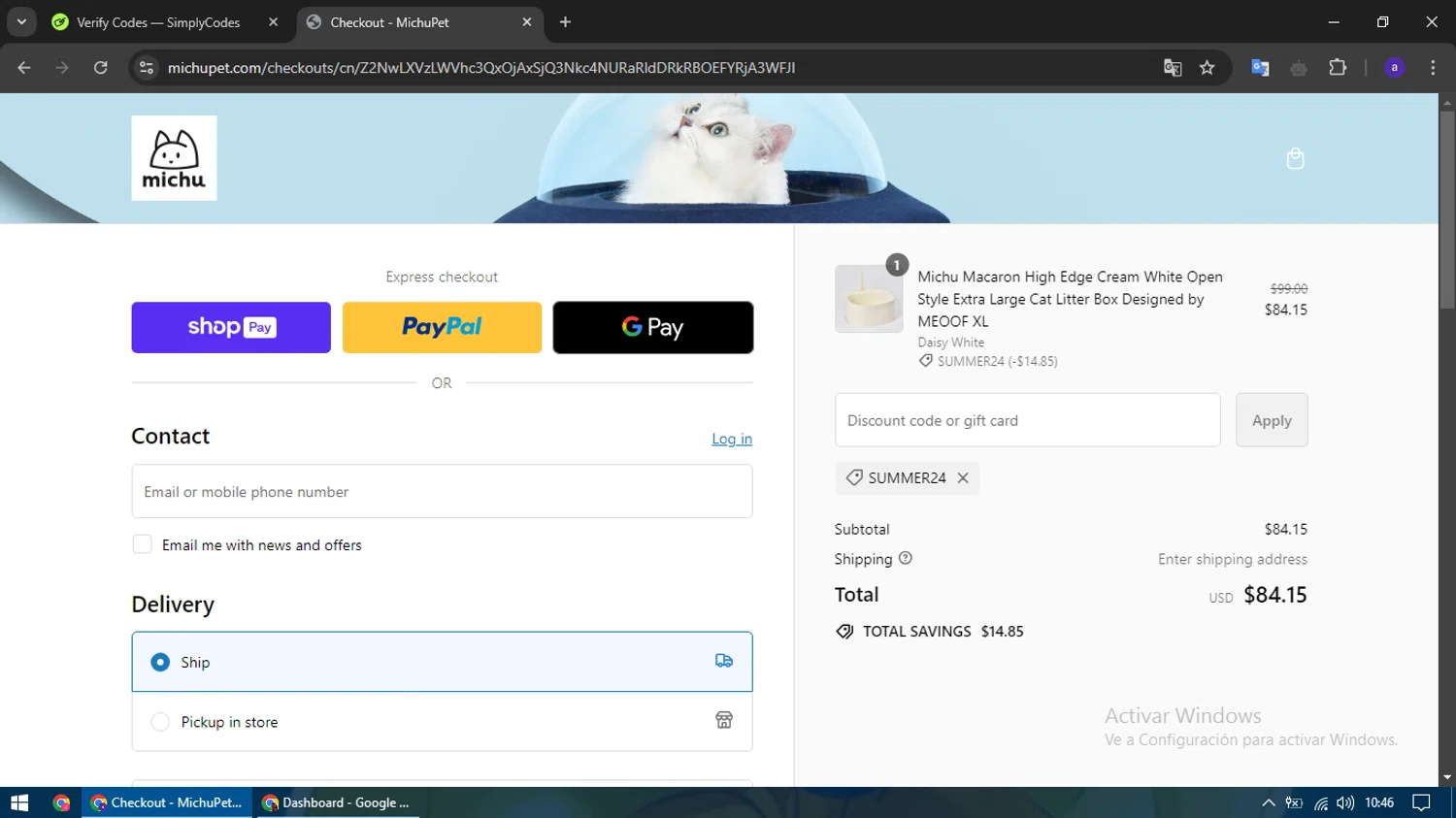Viewport: 1456px width, 818px height.
Task: Click the Chrome icon in the taskbar
Action: pos(62,802)
